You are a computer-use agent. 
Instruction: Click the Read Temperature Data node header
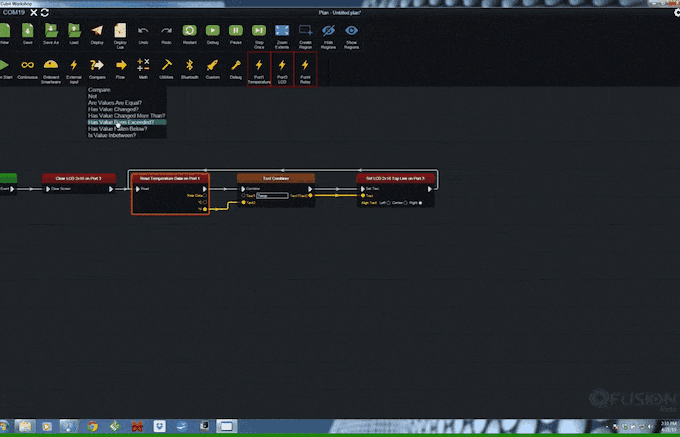pyautogui.click(x=170, y=178)
